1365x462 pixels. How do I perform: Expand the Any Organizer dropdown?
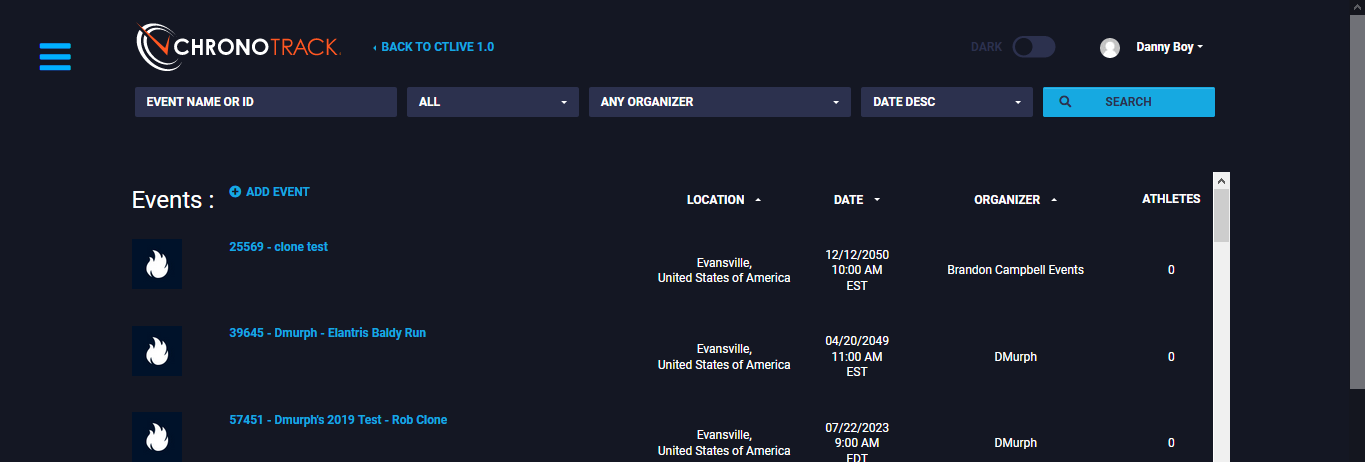pos(719,102)
